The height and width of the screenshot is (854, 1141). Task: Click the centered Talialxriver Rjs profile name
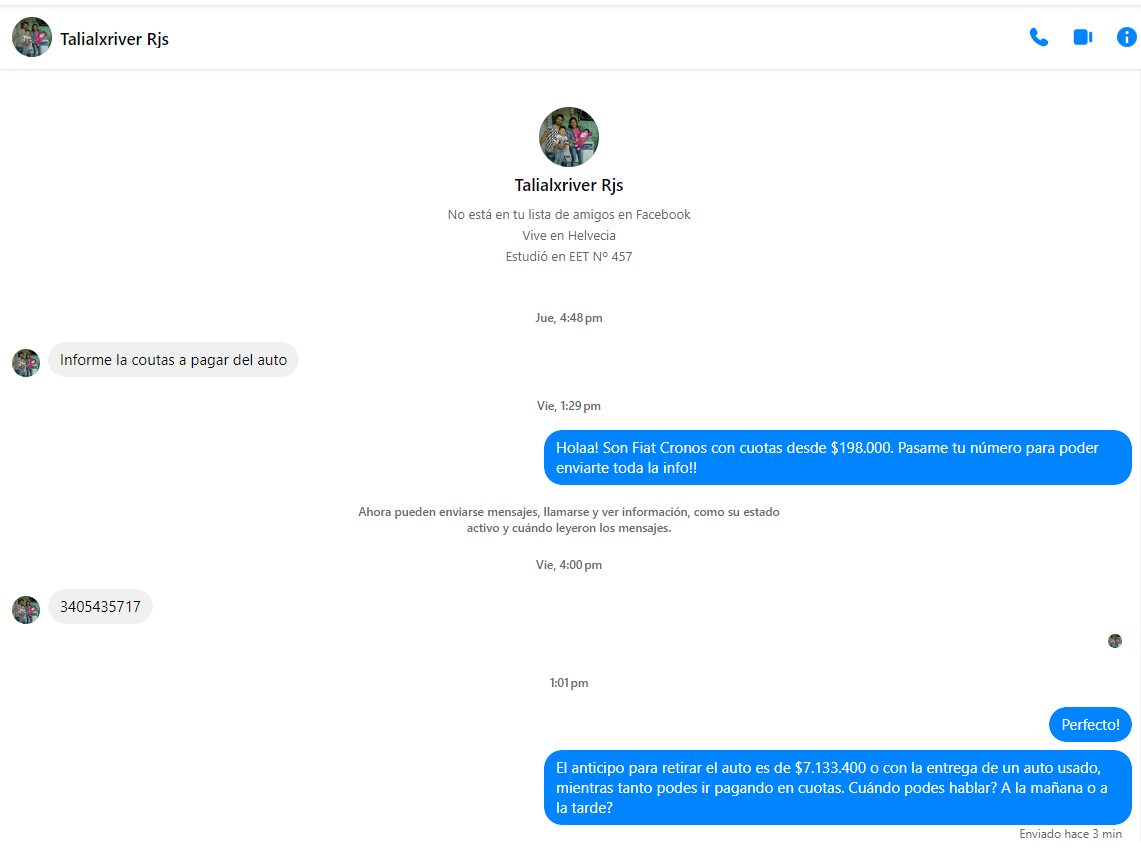569,185
